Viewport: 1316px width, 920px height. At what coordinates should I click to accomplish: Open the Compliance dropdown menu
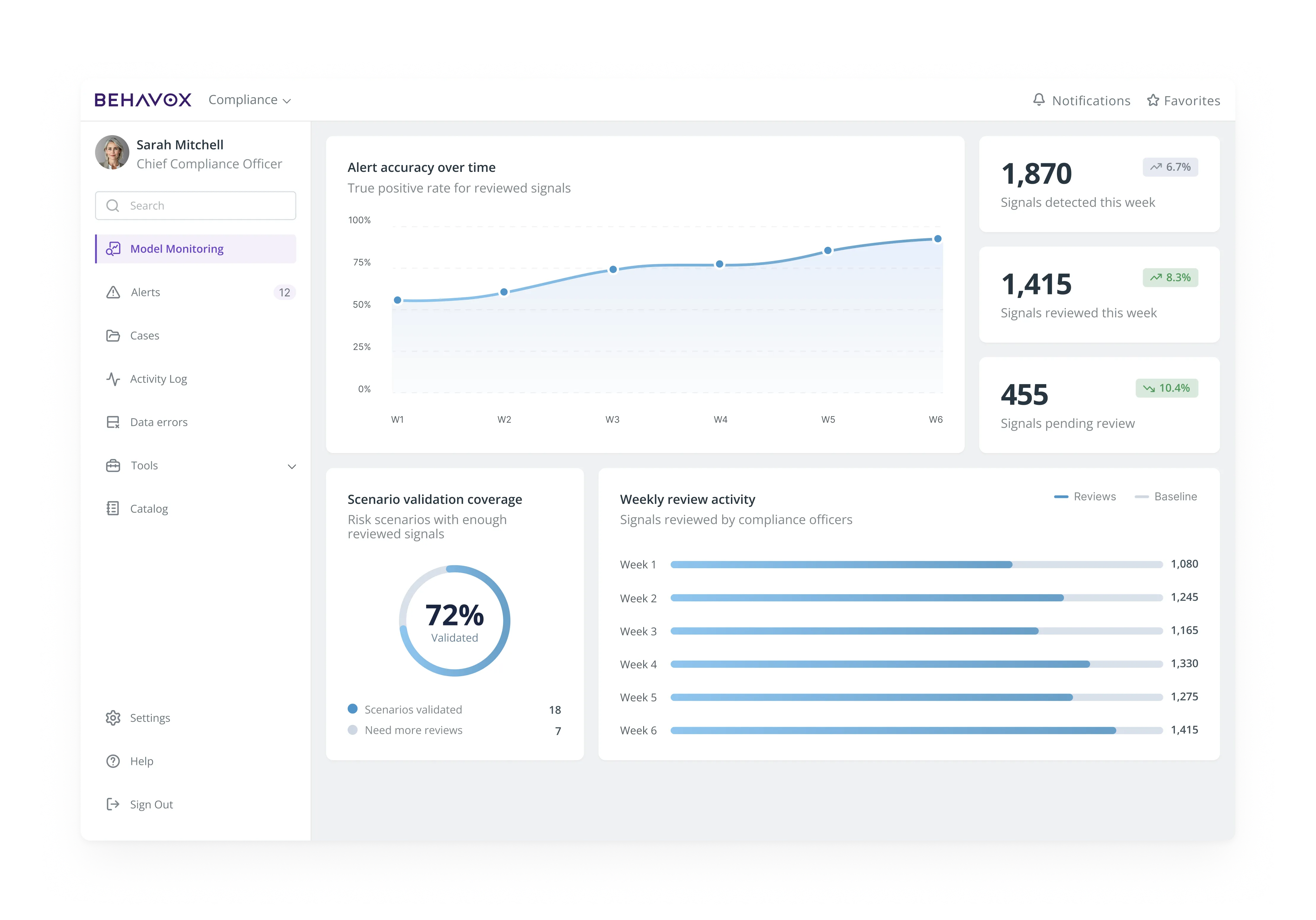[x=250, y=100]
